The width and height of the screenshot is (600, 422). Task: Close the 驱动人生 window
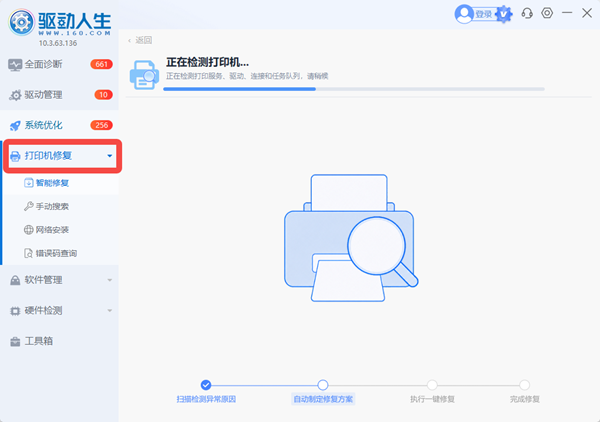tap(587, 13)
